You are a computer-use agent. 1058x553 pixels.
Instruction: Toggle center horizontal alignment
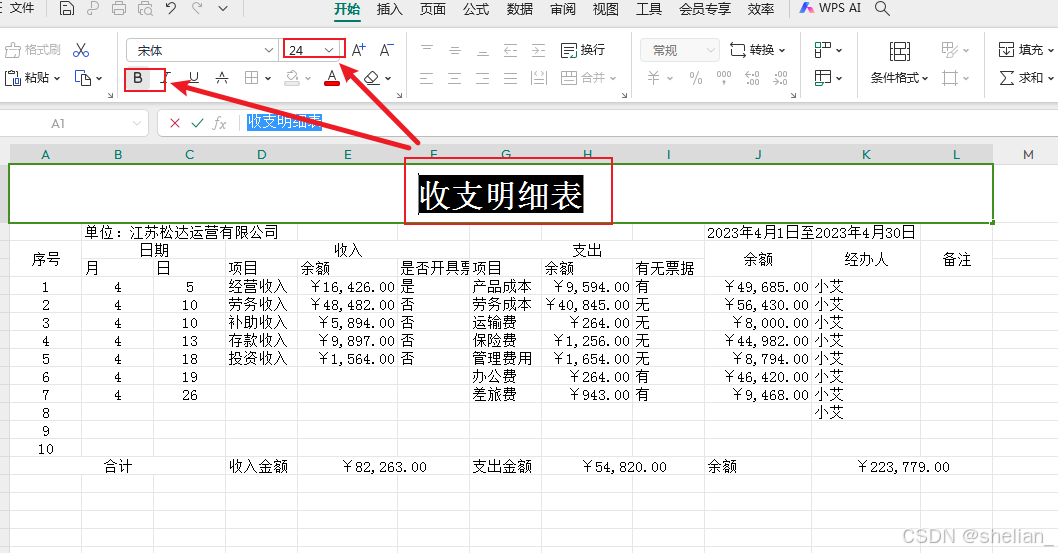click(x=455, y=78)
